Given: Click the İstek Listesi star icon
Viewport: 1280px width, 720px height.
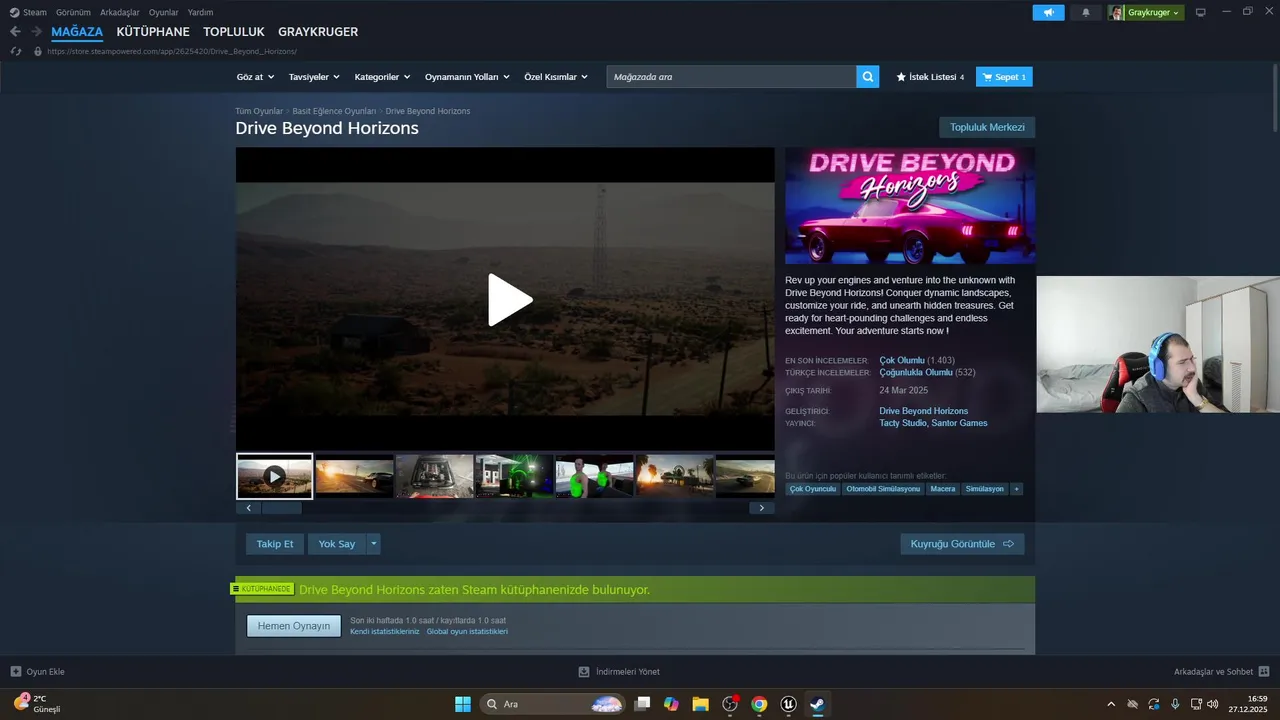Looking at the screenshot, I should click(901, 77).
